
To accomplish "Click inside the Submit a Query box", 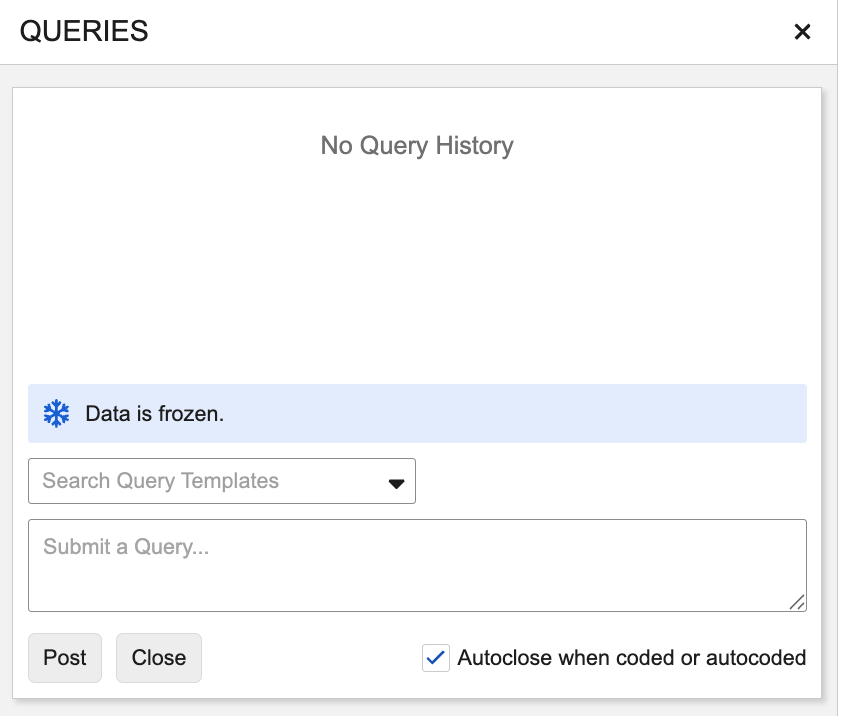I will tap(417, 575).
